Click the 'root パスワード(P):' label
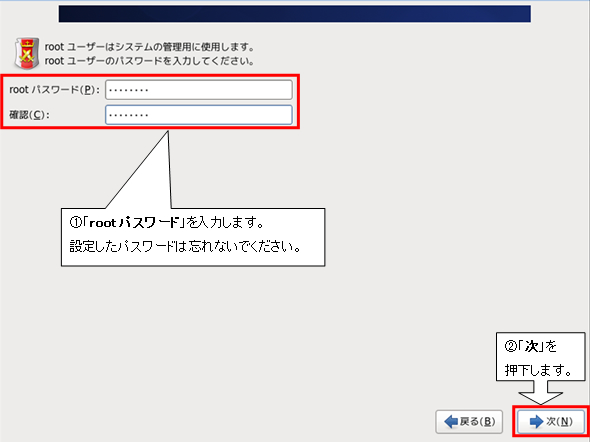The height and width of the screenshot is (442, 590). click(x=54, y=90)
